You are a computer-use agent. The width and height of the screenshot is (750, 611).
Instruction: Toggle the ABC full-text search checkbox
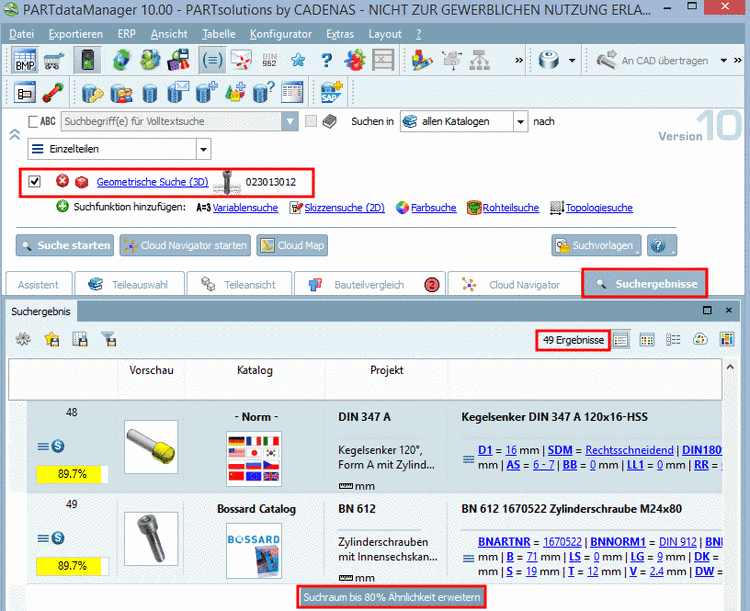(x=33, y=122)
